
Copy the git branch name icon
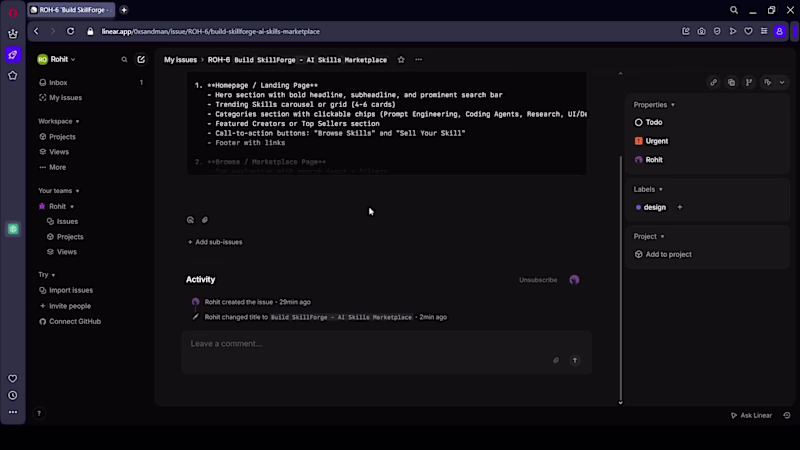coord(748,82)
